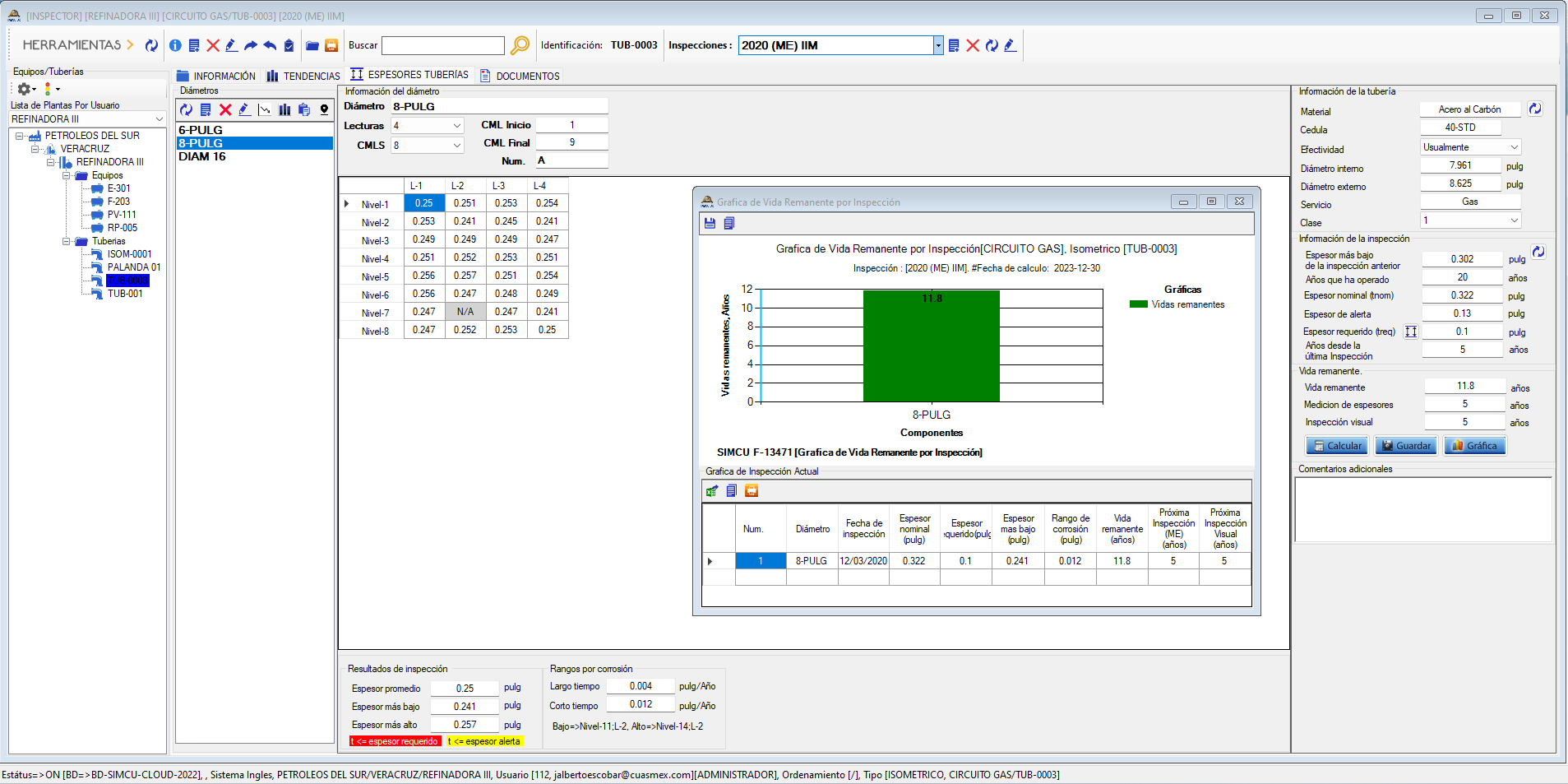Collapse the Equipos tree node
Image resolution: width=1568 pixels, height=784 pixels.
67,175
